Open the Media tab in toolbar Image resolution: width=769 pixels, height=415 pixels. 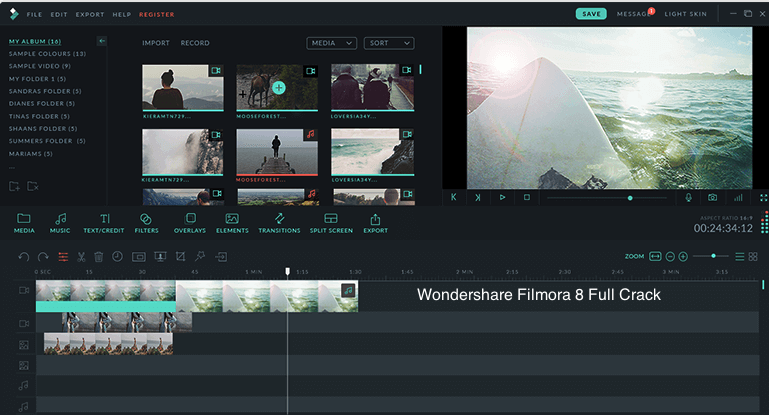pos(24,223)
